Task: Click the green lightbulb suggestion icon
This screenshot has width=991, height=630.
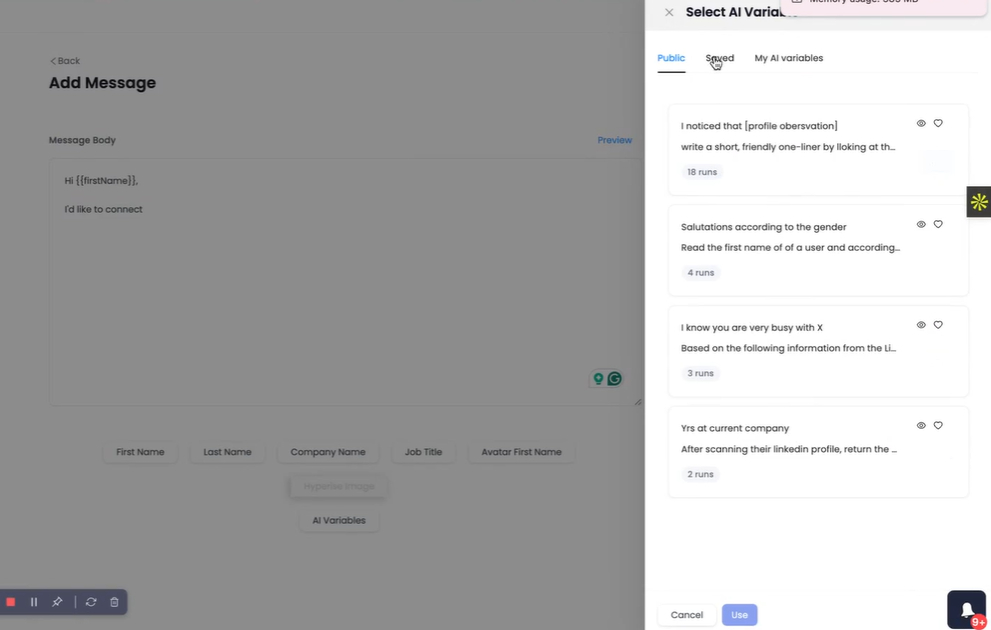Action: (598, 379)
